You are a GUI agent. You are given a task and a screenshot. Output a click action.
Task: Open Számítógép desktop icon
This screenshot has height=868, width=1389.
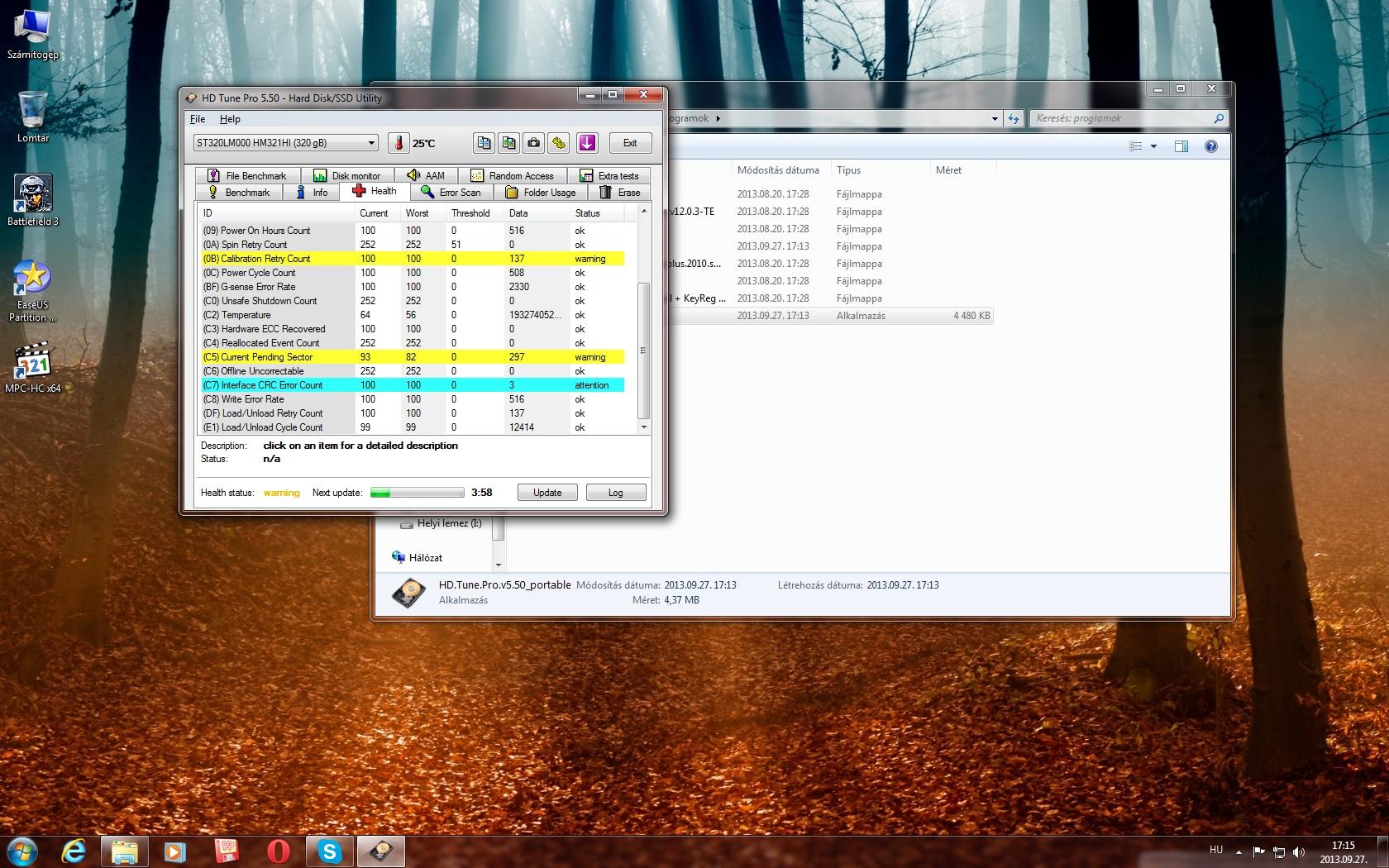pyautogui.click(x=33, y=35)
